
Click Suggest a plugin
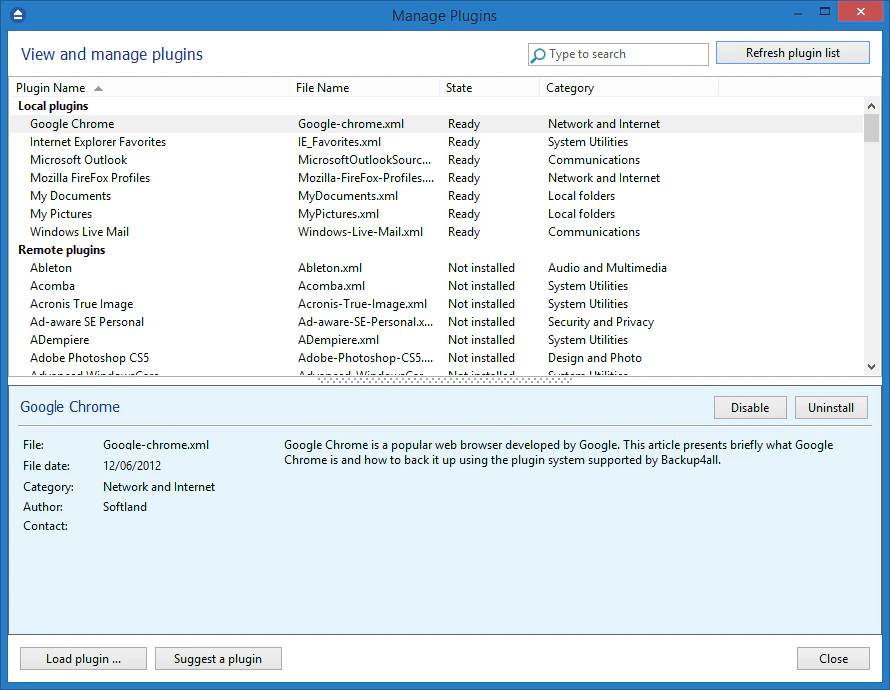pos(218,658)
